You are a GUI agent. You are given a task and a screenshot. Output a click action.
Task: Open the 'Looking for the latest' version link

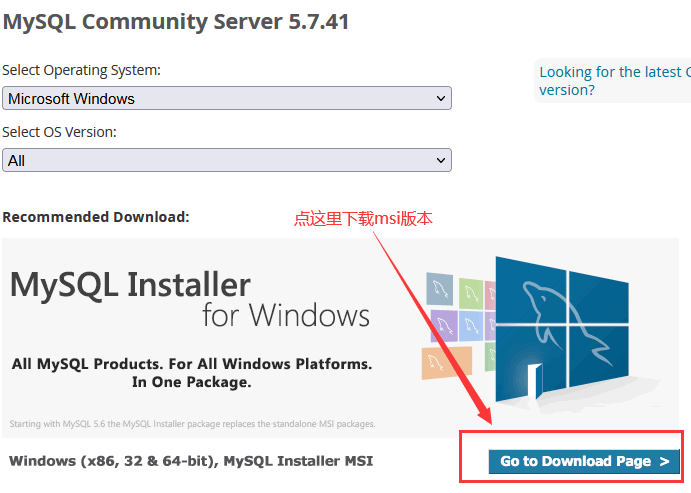coord(615,81)
